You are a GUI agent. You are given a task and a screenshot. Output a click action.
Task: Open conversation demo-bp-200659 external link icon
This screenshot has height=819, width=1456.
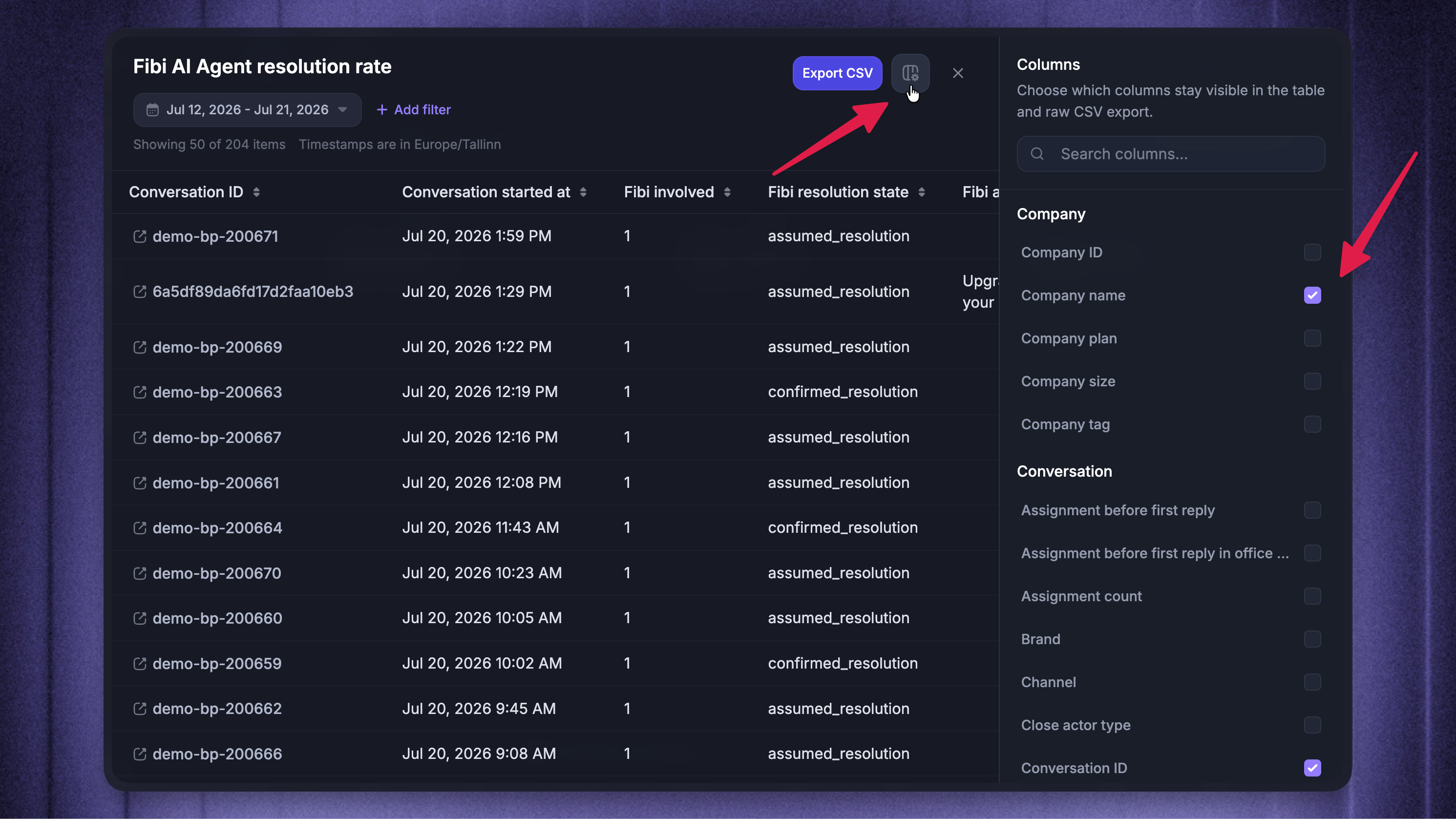click(x=140, y=664)
